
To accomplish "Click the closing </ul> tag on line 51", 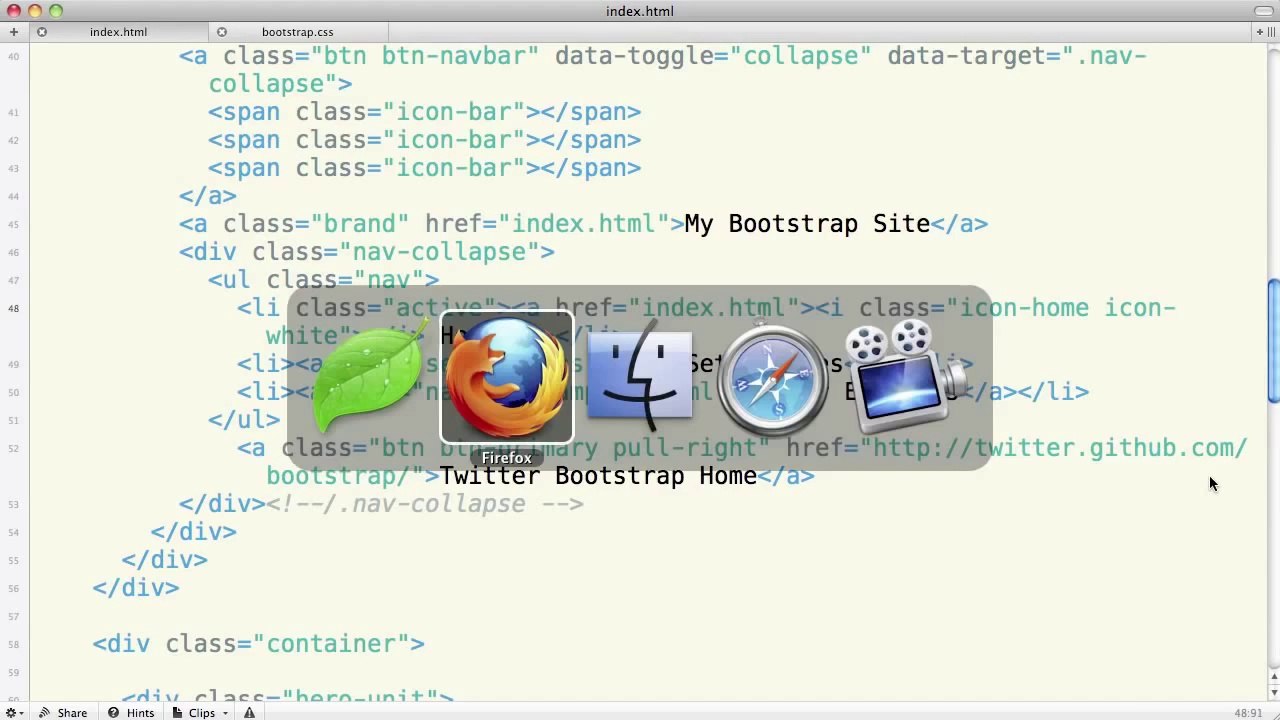I will pos(244,420).
